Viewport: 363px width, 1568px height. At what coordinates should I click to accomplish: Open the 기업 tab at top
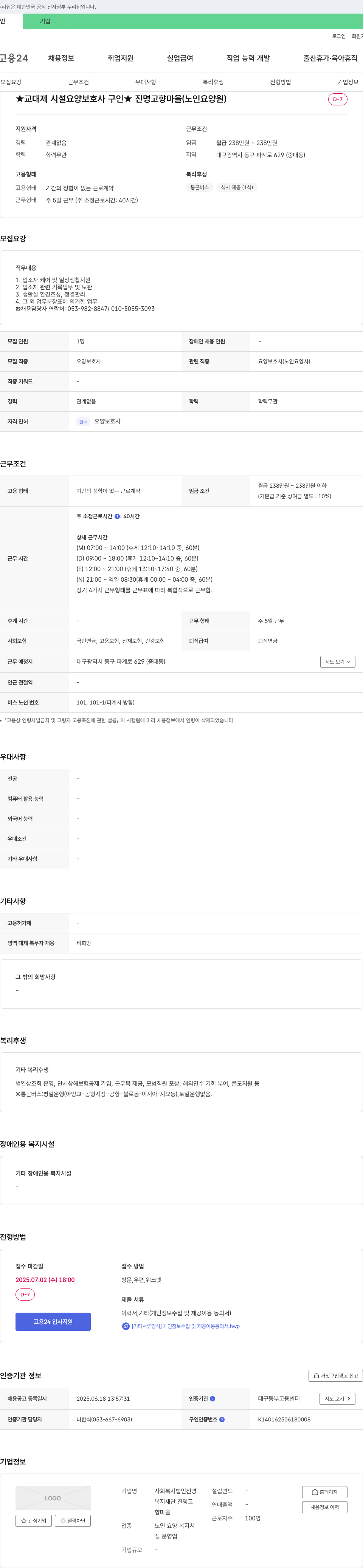point(45,21)
